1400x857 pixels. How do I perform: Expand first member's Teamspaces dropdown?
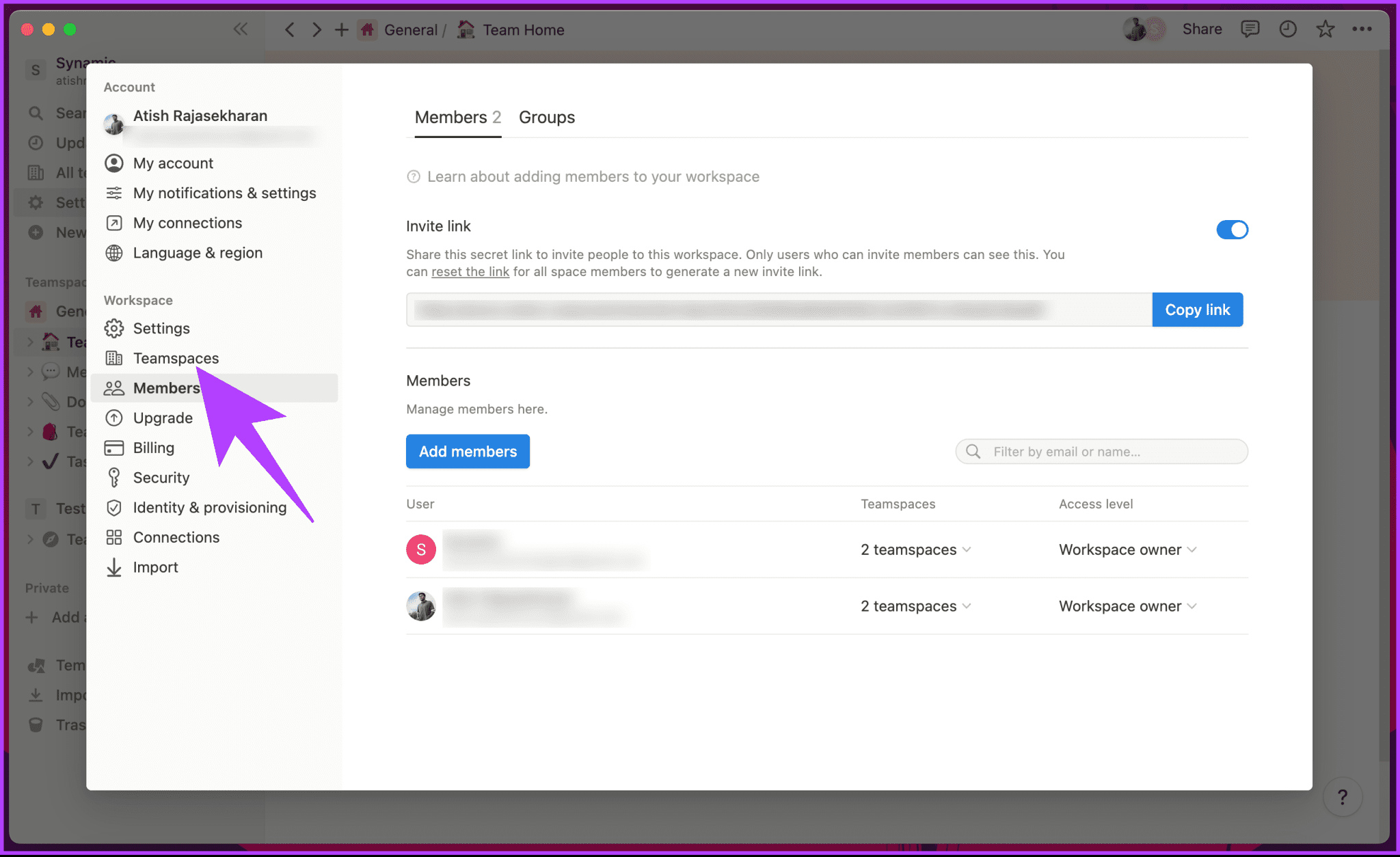coord(915,549)
